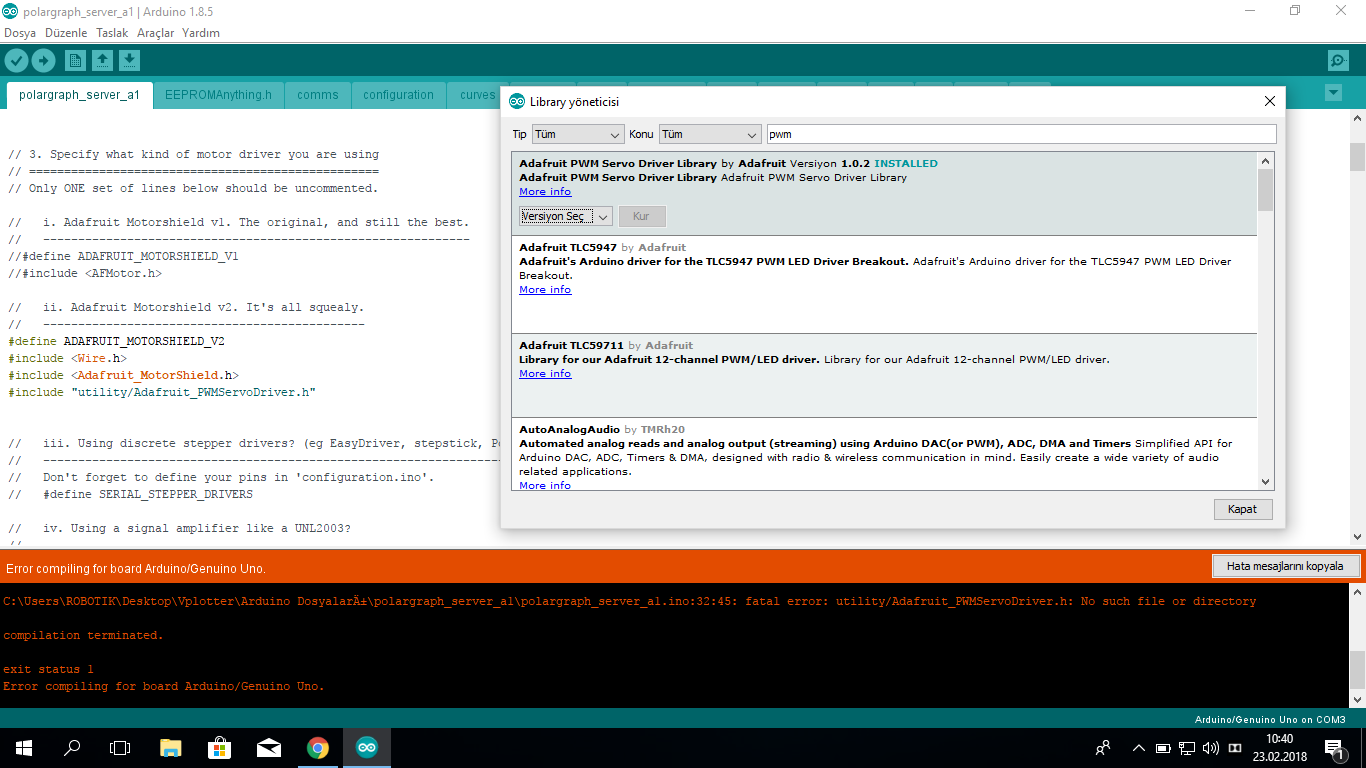The height and width of the screenshot is (768, 1366).
Task: Open Microsoft Store from the taskbar
Action: tap(220, 748)
